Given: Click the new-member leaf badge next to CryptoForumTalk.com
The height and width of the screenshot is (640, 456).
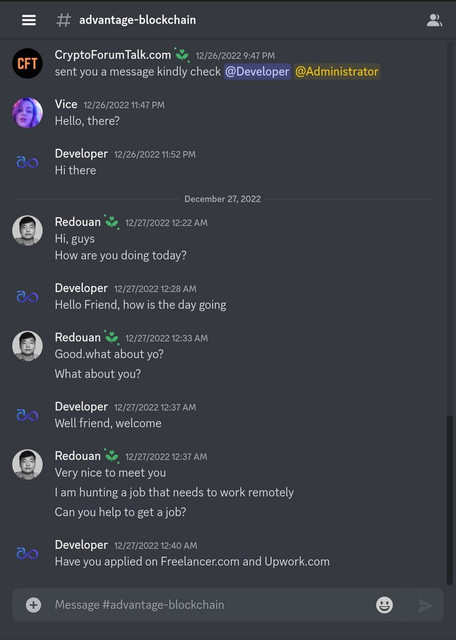Looking at the screenshot, I should pyautogui.click(x=182, y=55).
